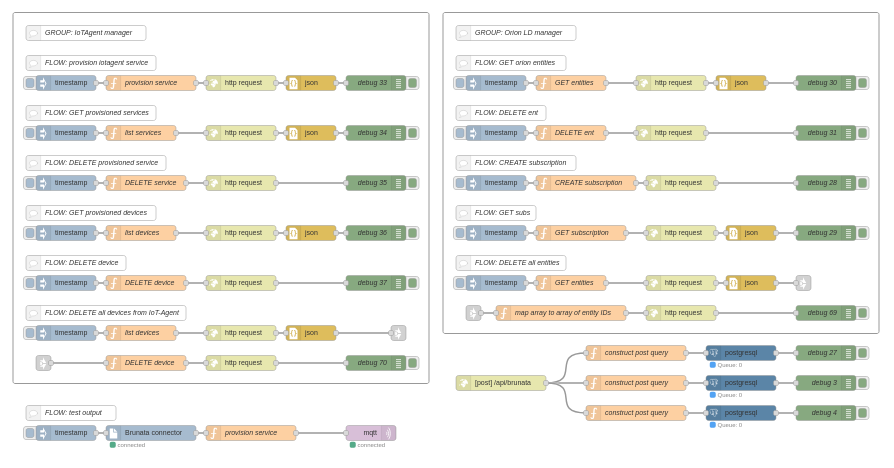894x468 pixels.
Task: Click http request icon after DELETE ent node
Action: pyautogui.click(x=643, y=133)
